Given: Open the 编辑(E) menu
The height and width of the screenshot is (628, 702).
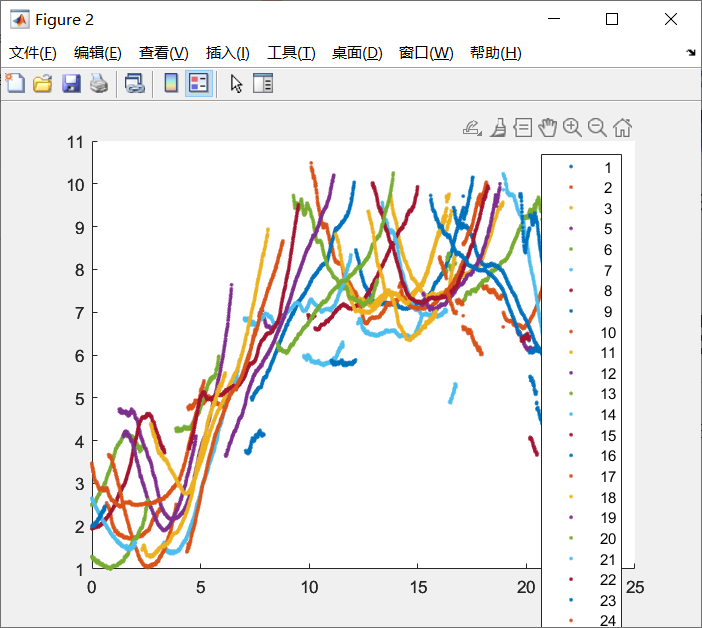Looking at the screenshot, I should [98, 53].
